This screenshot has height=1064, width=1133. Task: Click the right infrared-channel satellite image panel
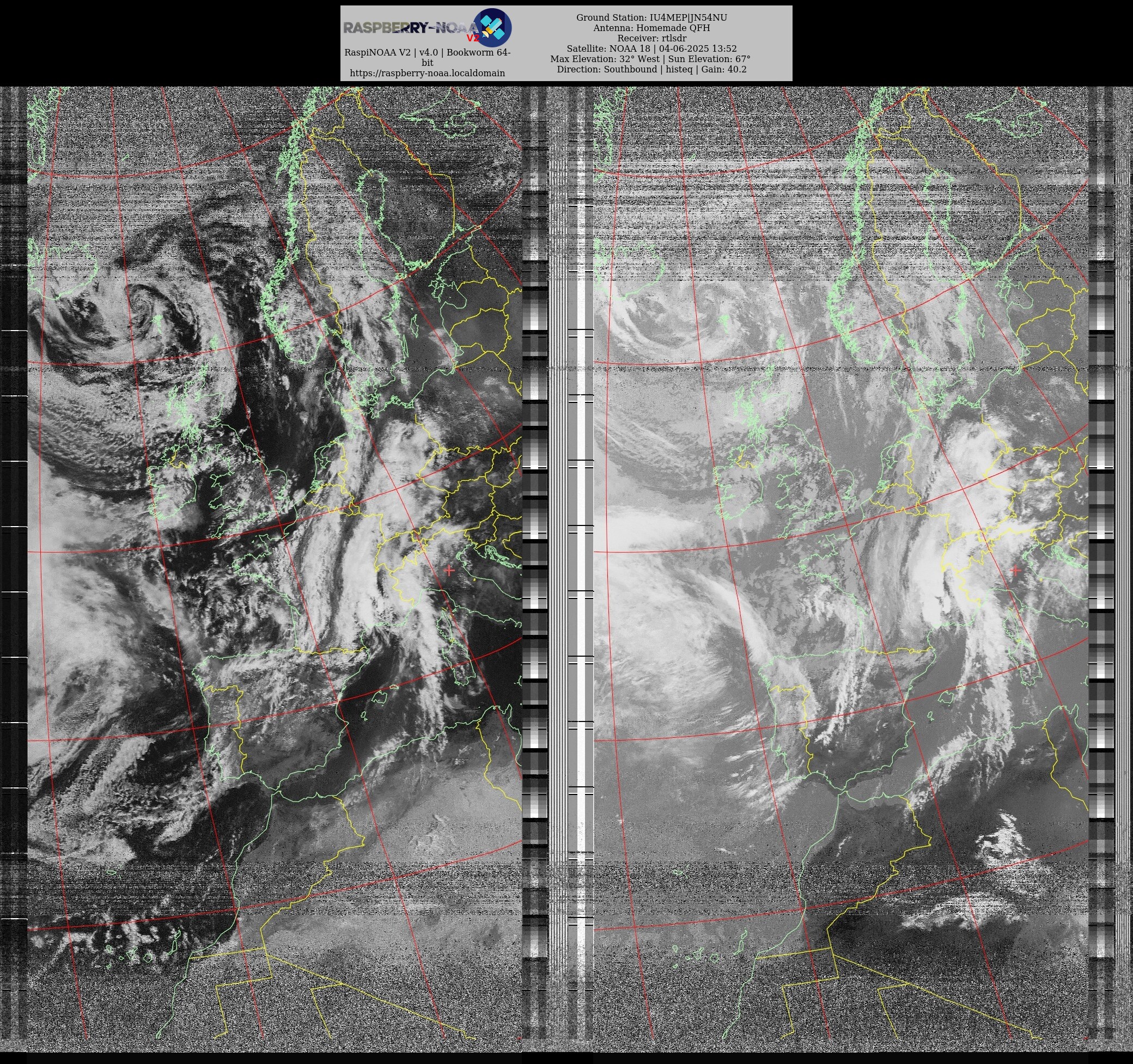(840, 570)
